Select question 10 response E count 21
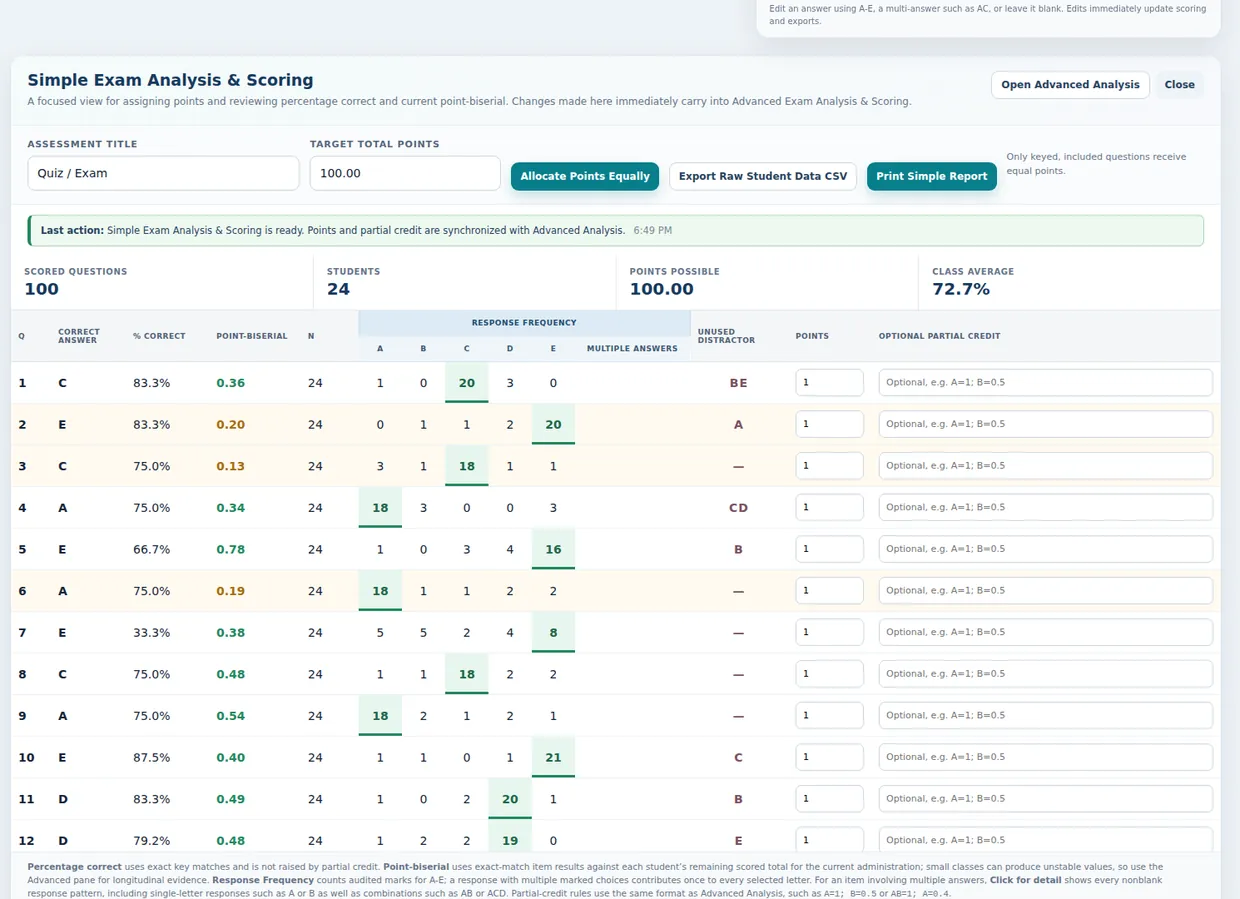This screenshot has width=1240, height=899. pyautogui.click(x=553, y=758)
